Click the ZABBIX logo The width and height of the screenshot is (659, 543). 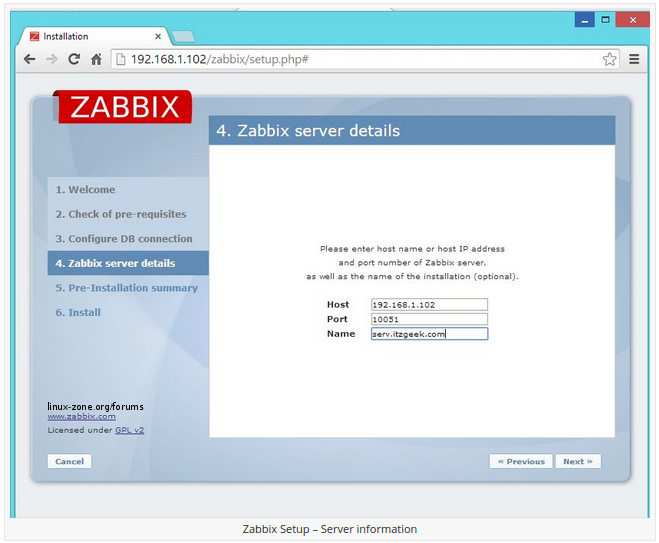(124, 107)
